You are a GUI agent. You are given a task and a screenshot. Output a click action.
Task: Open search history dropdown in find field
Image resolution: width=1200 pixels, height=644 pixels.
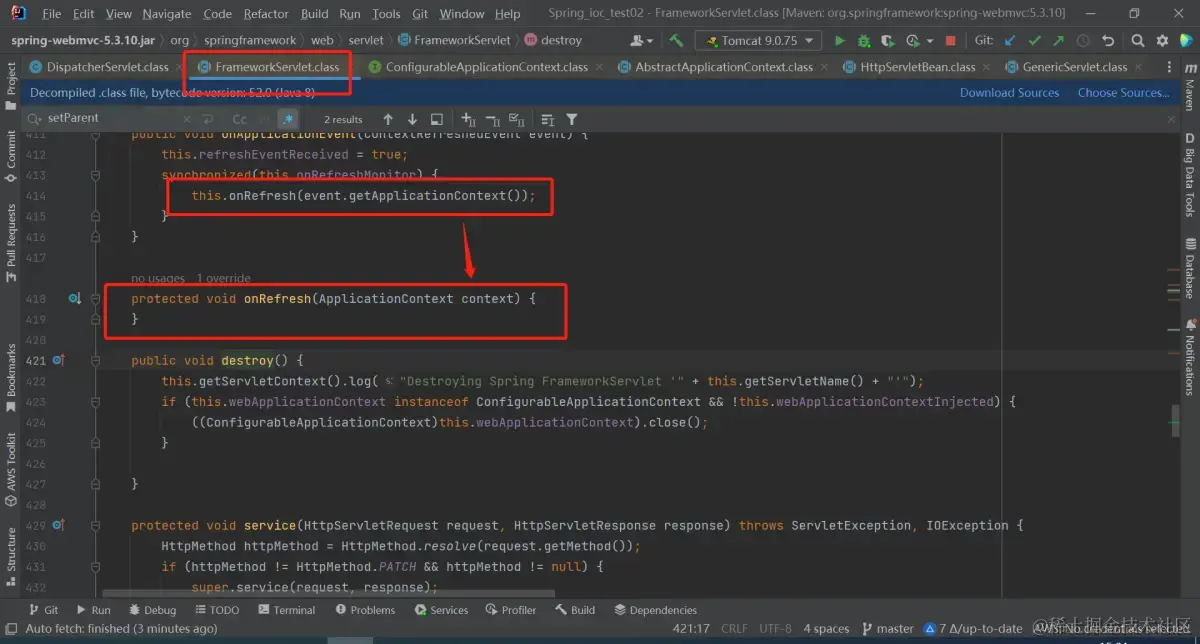[35, 118]
